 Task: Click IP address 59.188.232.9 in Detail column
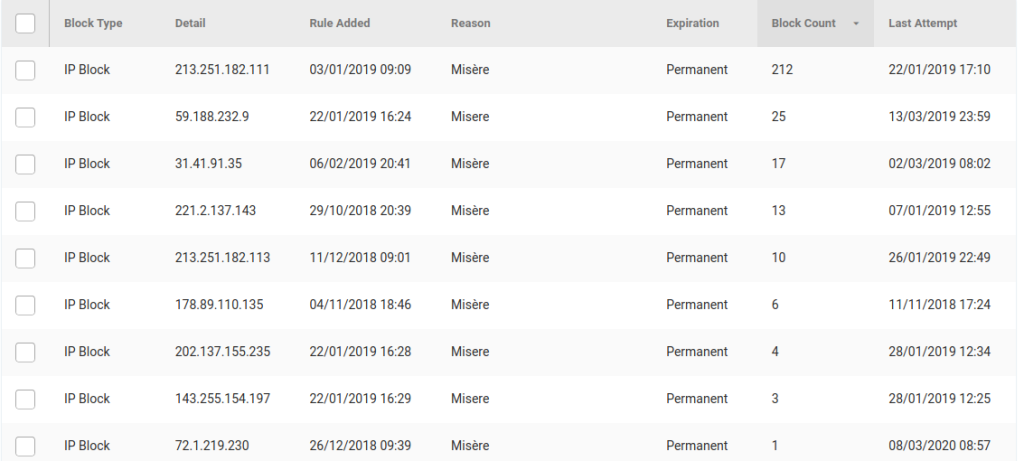click(212, 117)
